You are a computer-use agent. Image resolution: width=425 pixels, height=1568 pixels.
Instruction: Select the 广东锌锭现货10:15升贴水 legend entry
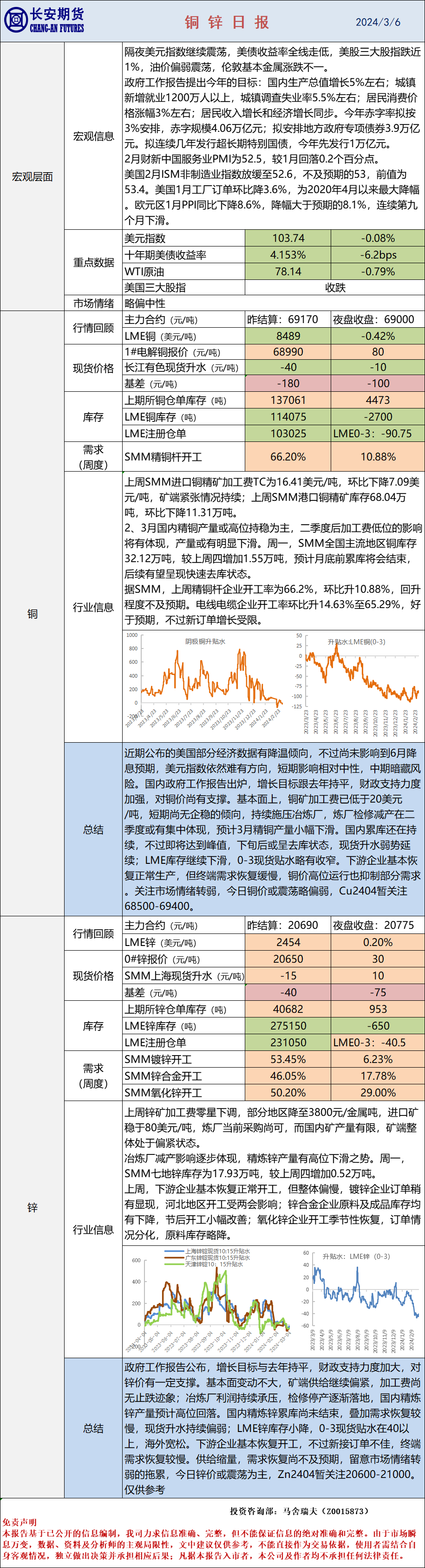coord(208,1257)
